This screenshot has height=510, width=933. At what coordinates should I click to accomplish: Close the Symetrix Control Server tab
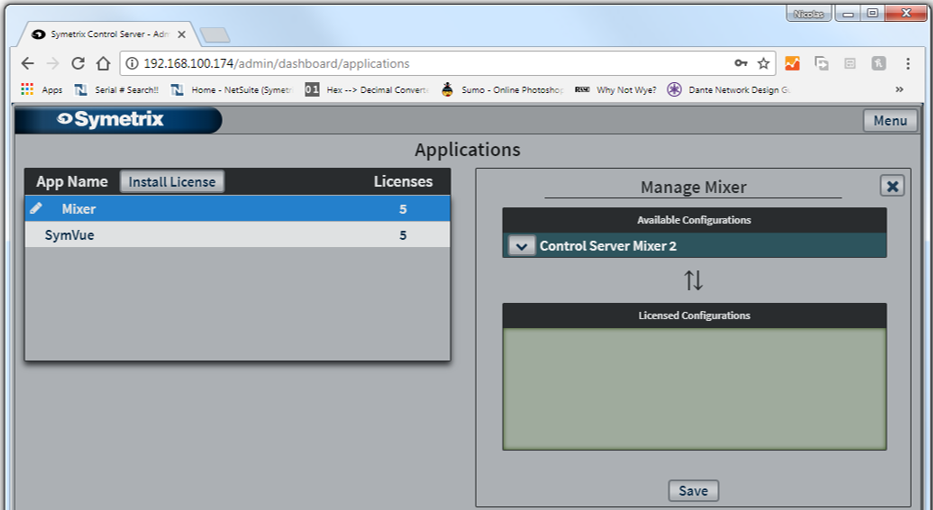coord(181,35)
